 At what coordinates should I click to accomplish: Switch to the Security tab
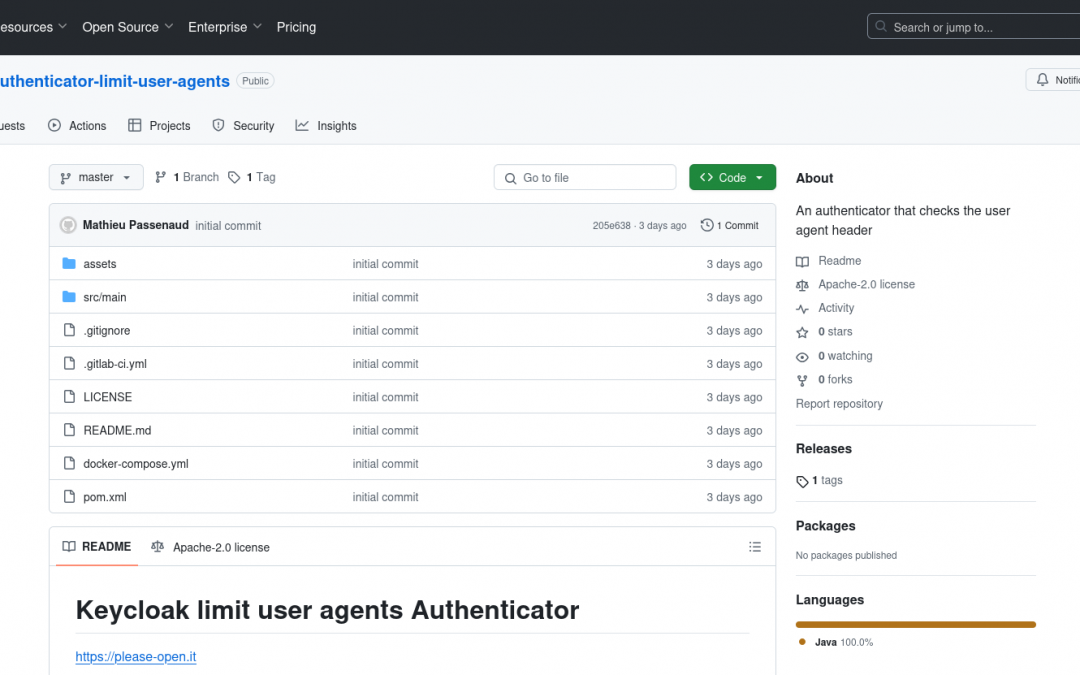coord(243,126)
